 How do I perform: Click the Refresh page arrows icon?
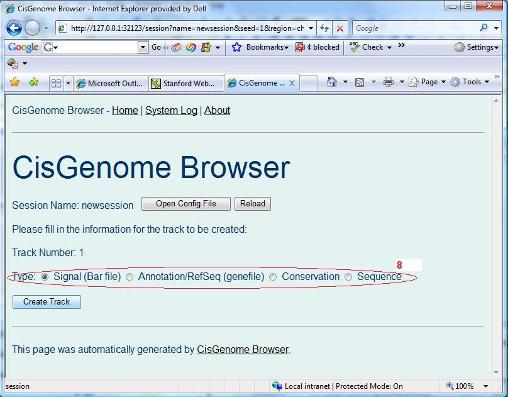[324, 28]
